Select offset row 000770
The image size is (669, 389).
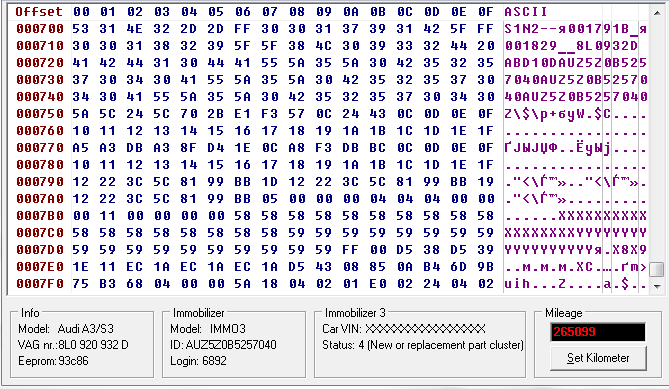coord(40,148)
